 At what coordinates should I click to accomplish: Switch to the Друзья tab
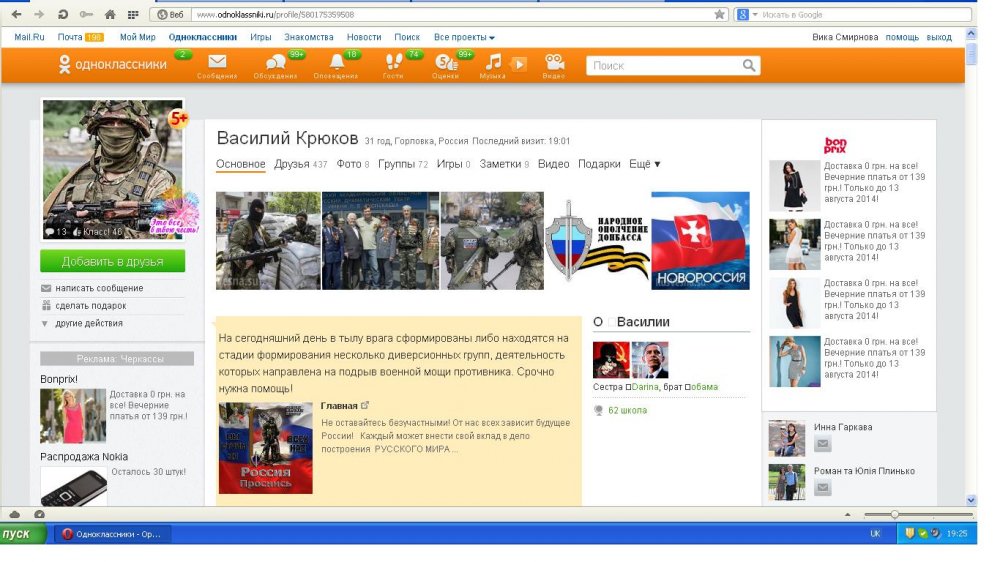pyautogui.click(x=291, y=164)
